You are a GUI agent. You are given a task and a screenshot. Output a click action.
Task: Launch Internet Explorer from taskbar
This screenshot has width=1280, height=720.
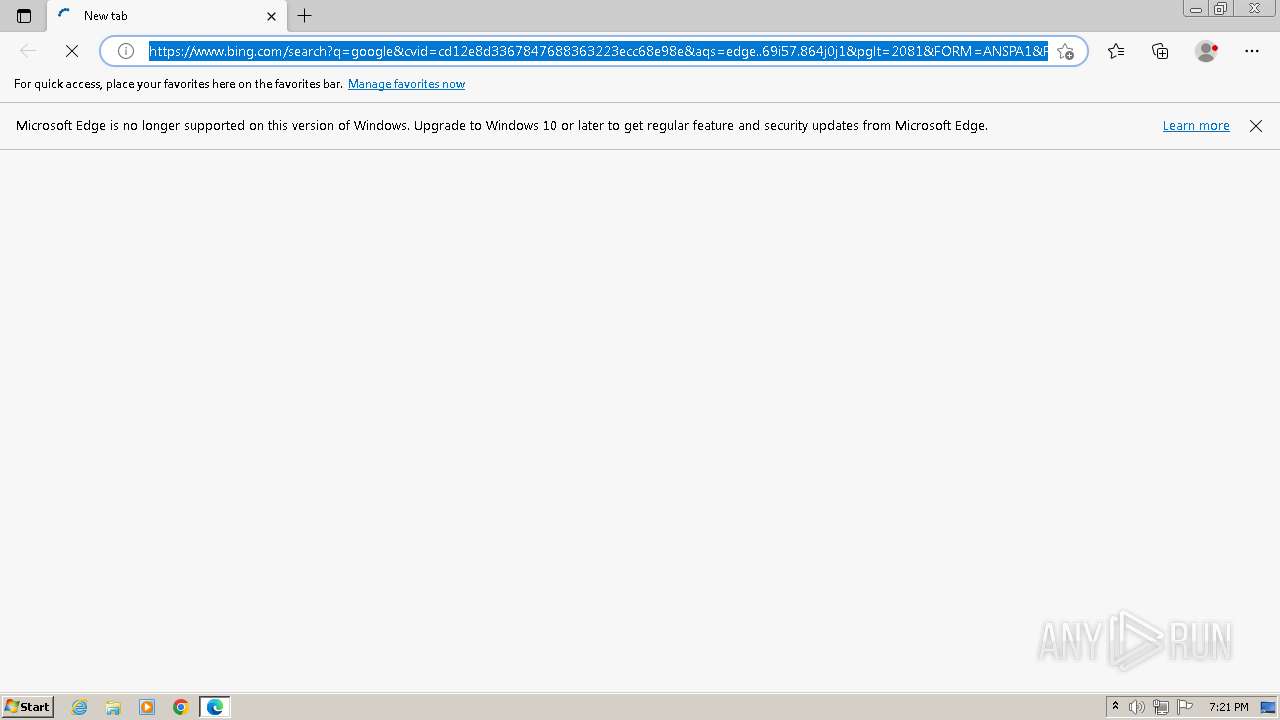(x=80, y=707)
